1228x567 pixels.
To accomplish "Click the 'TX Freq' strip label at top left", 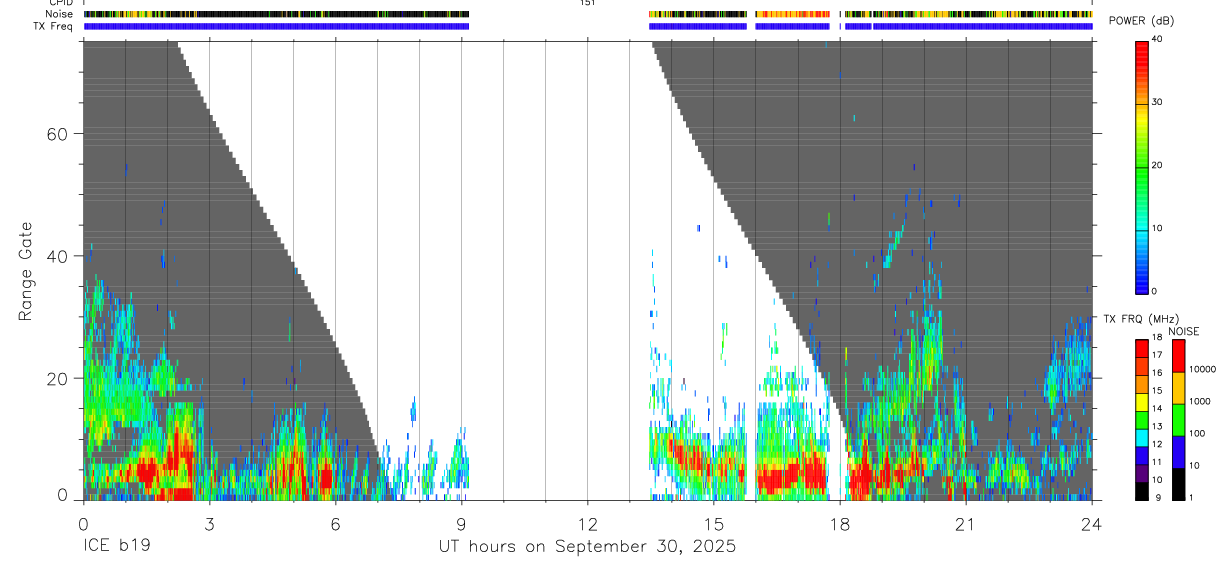I will 54,26.
